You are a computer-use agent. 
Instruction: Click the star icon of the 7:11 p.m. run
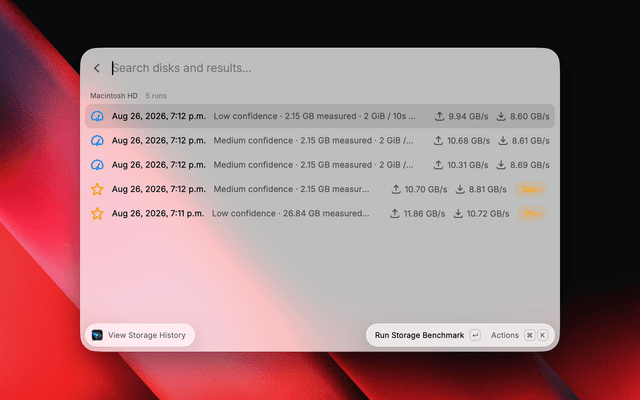97,213
